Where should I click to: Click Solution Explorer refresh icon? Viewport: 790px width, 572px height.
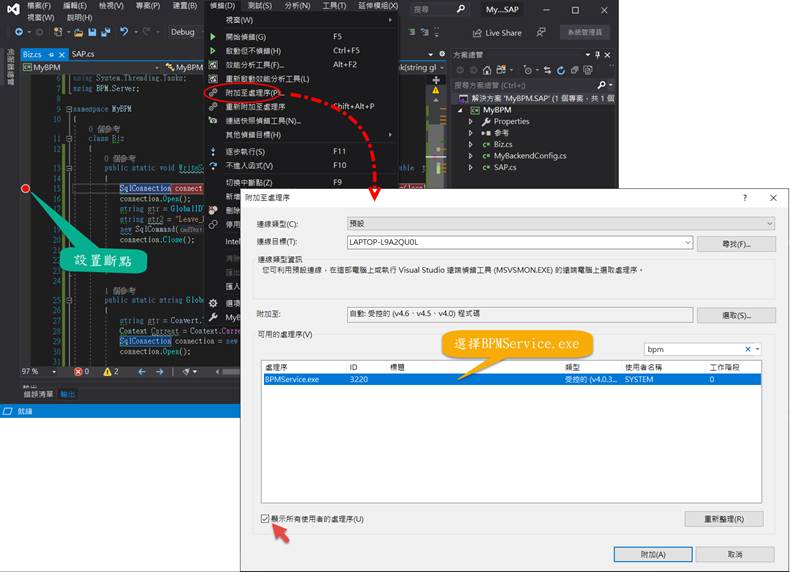(561, 70)
